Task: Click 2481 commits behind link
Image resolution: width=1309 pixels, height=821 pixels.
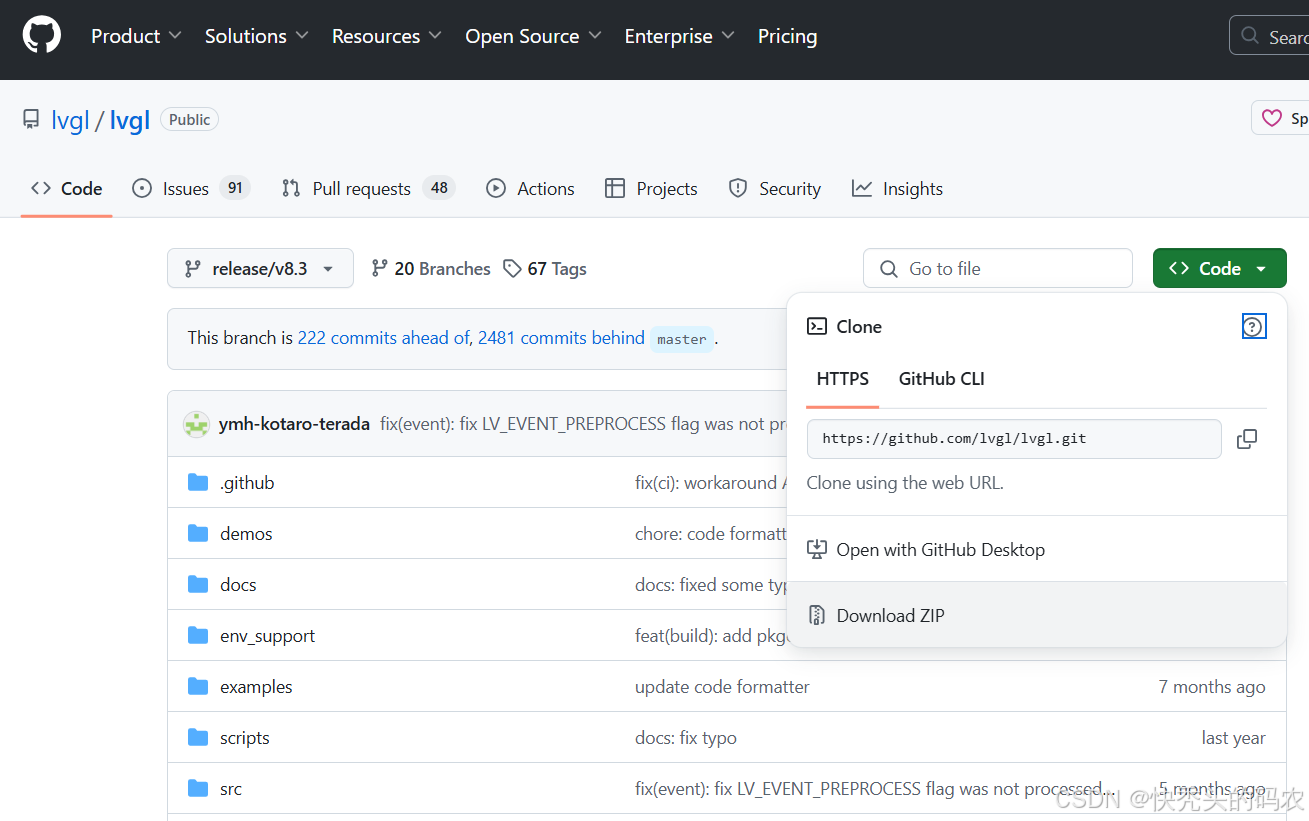Action: click(x=561, y=338)
